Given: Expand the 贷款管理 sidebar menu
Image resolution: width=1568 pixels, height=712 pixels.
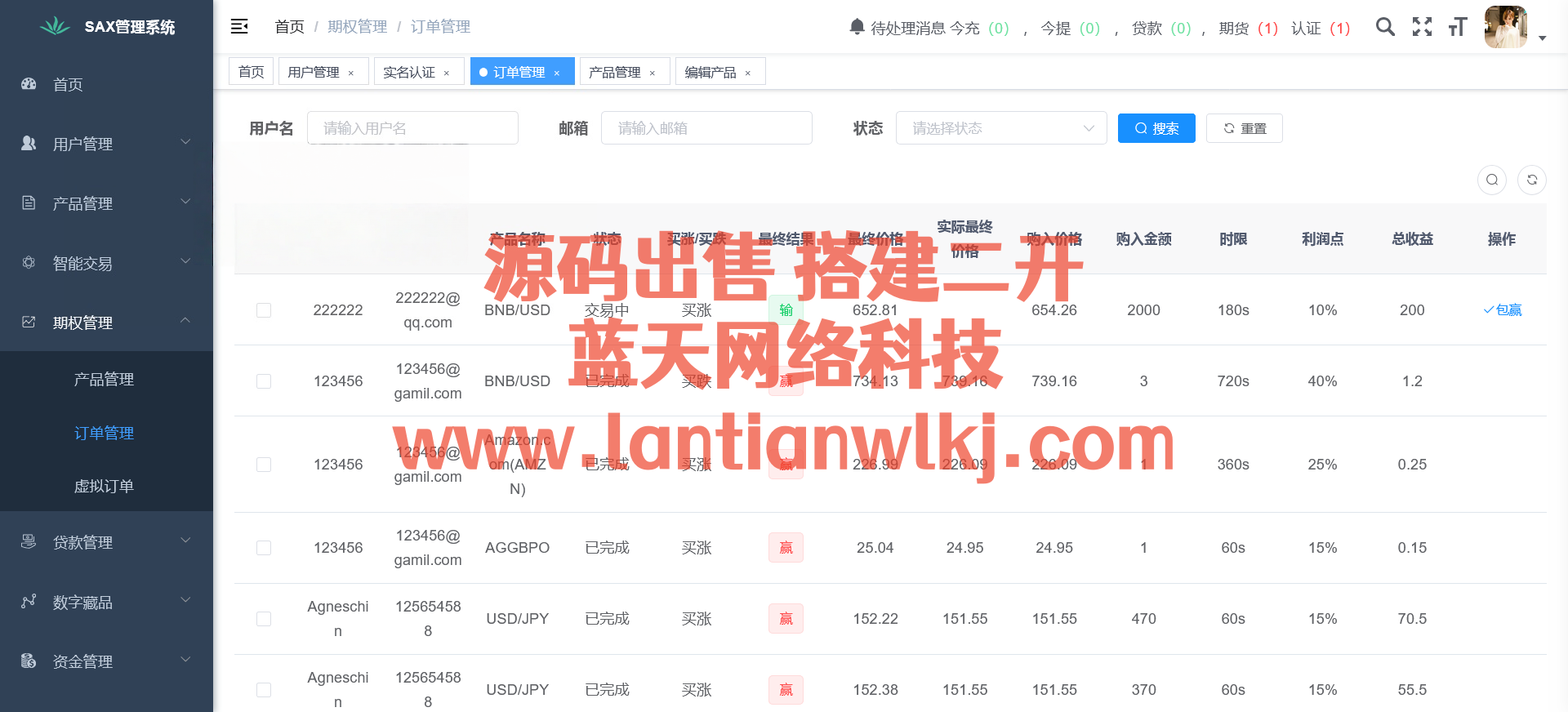Looking at the screenshot, I should (106, 542).
